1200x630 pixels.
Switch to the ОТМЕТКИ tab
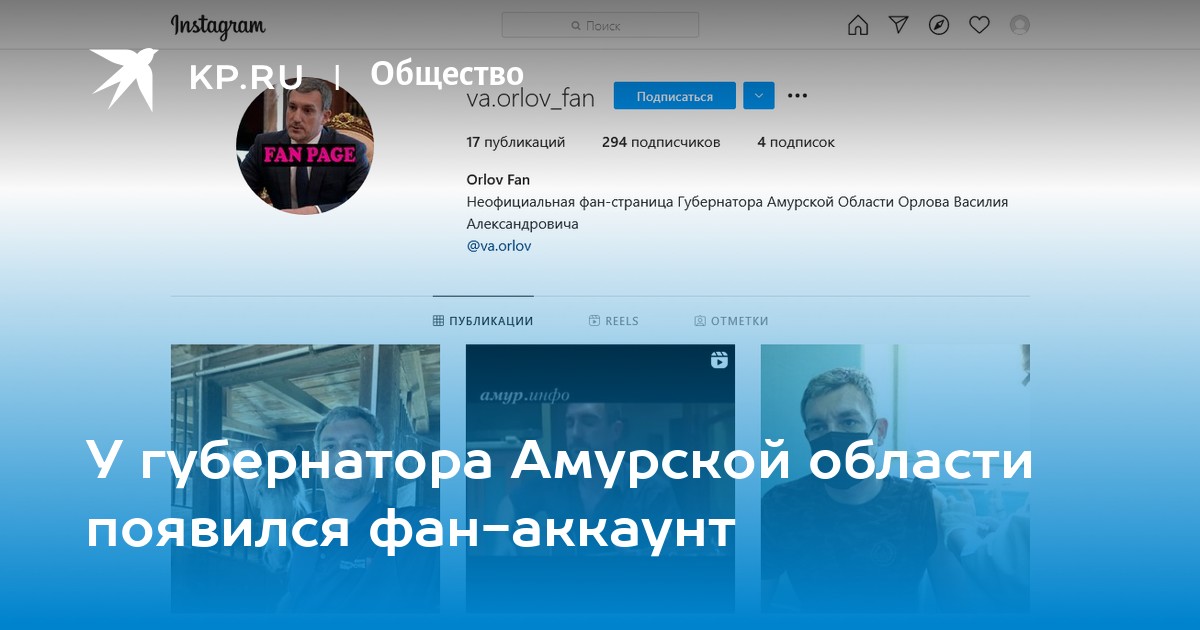732,321
